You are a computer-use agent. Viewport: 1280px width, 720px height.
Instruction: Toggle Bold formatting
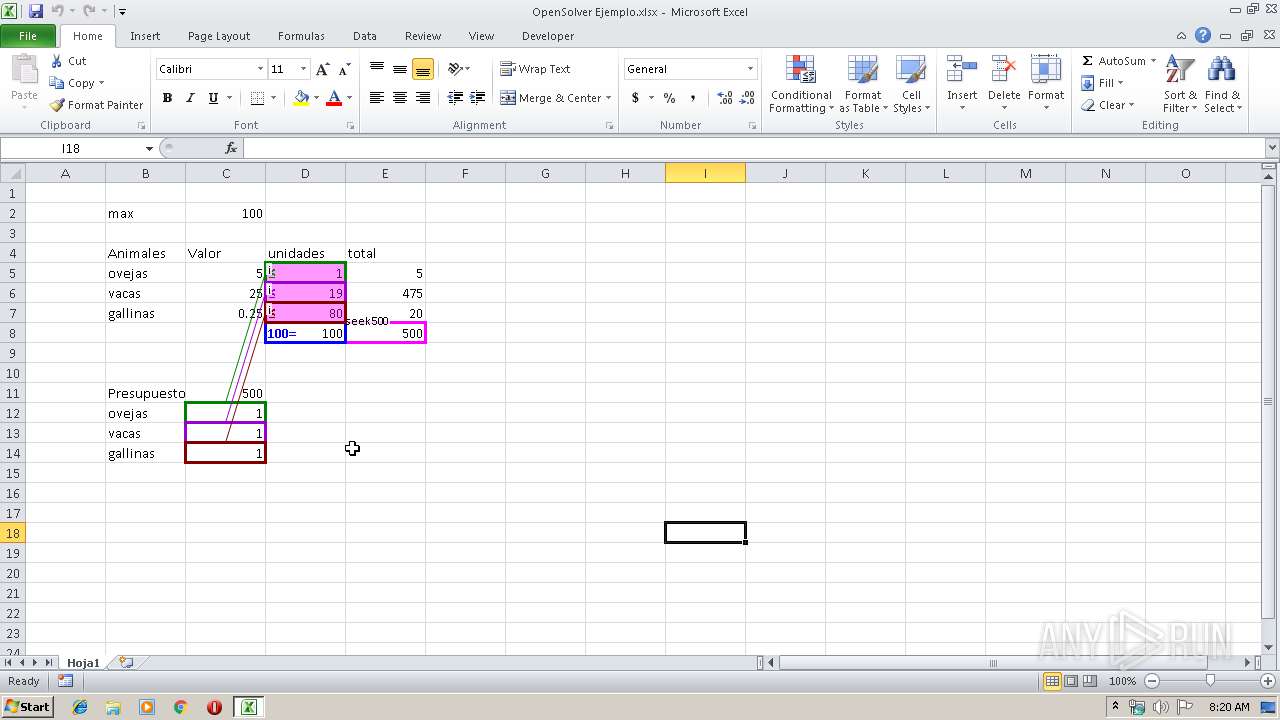click(167, 98)
